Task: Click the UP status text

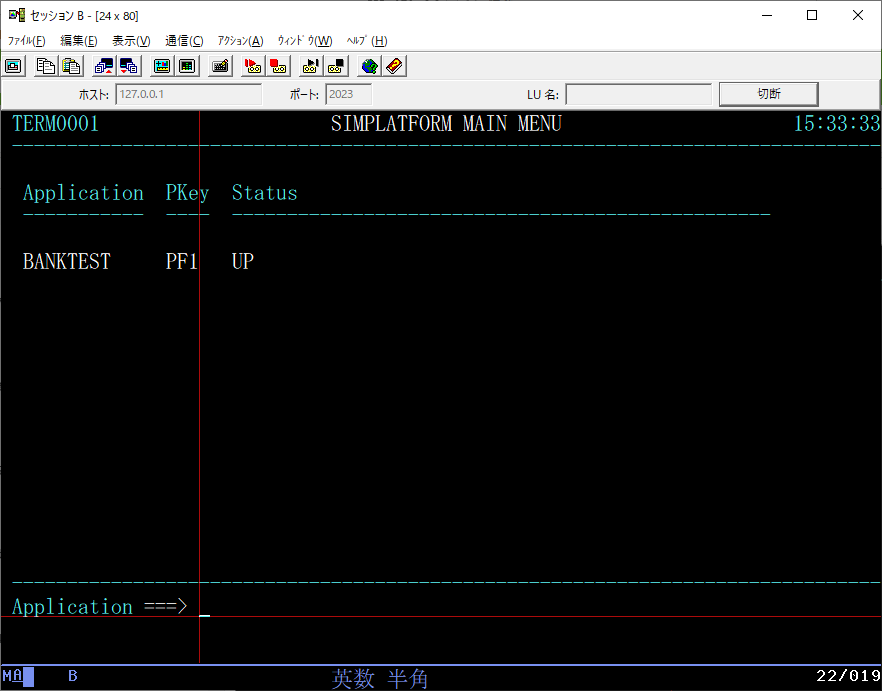Action: (242, 261)
